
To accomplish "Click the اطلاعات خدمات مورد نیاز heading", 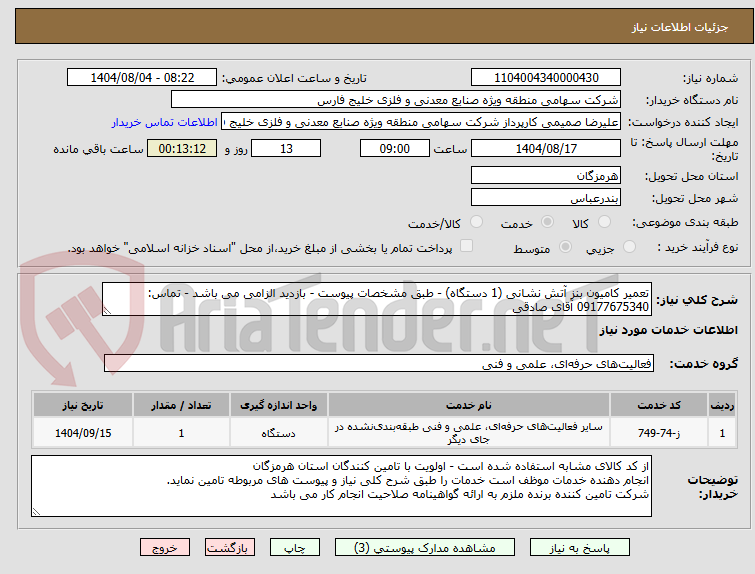I will coord(668,330).
